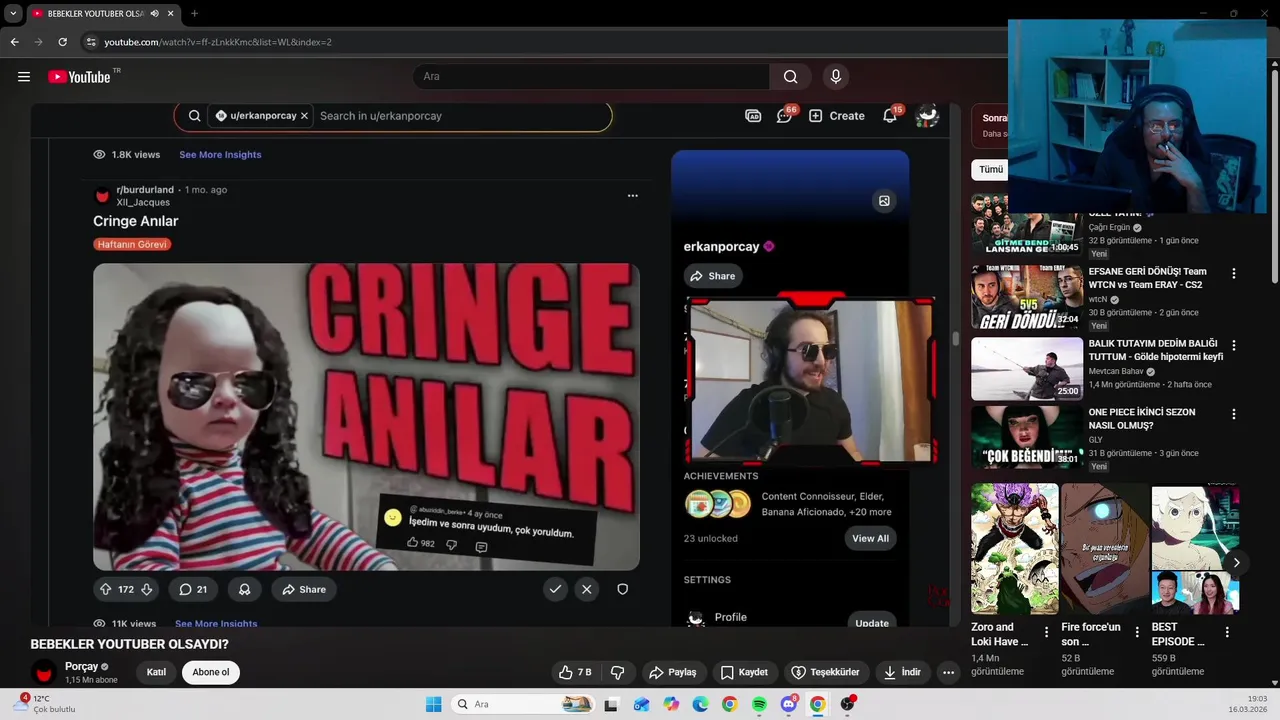Open more actions ellipsis beside İndir
The width and height of the screenshot is (1280, 720).
949,672
